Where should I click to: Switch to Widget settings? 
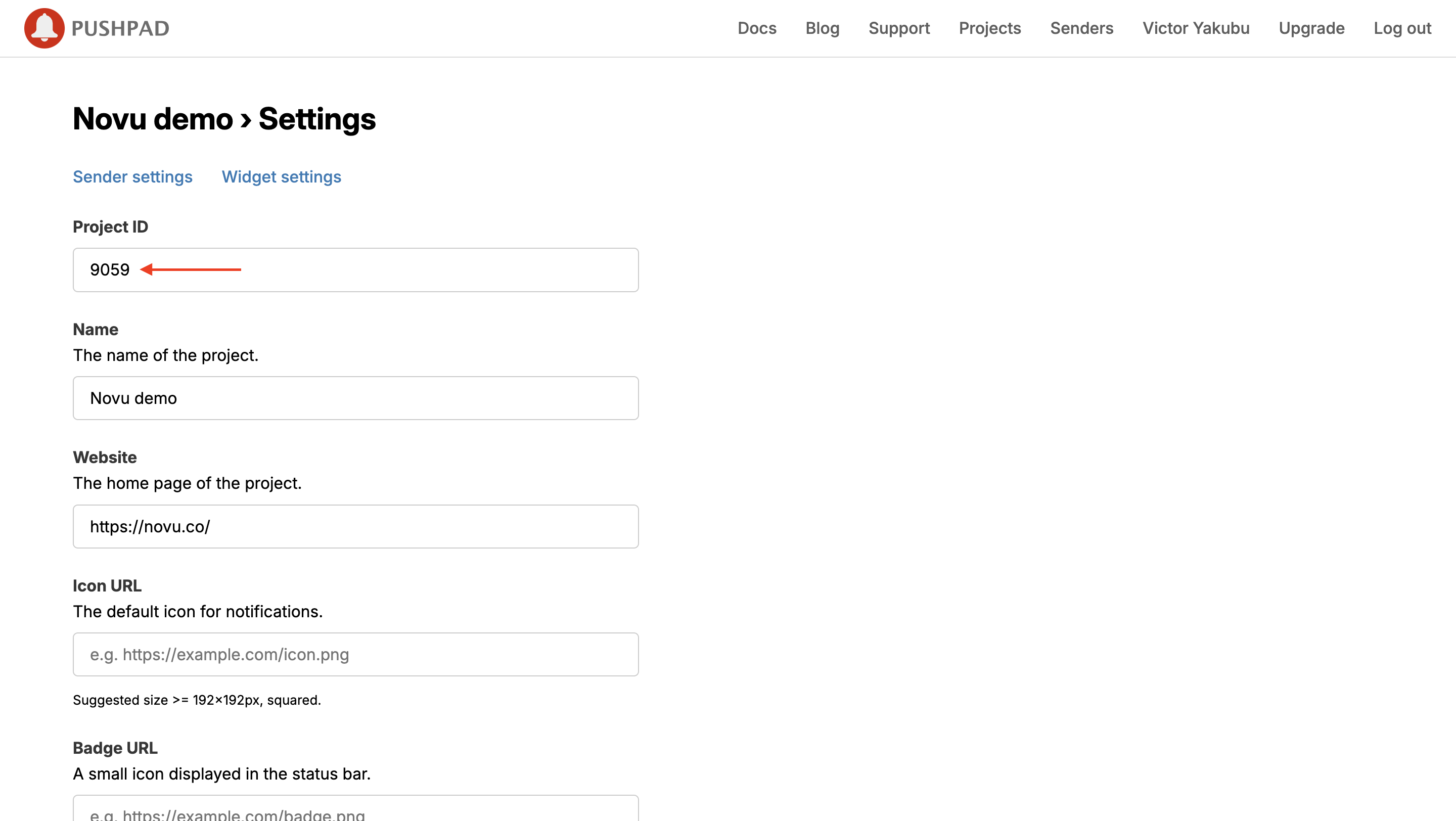tap(282, 177)
